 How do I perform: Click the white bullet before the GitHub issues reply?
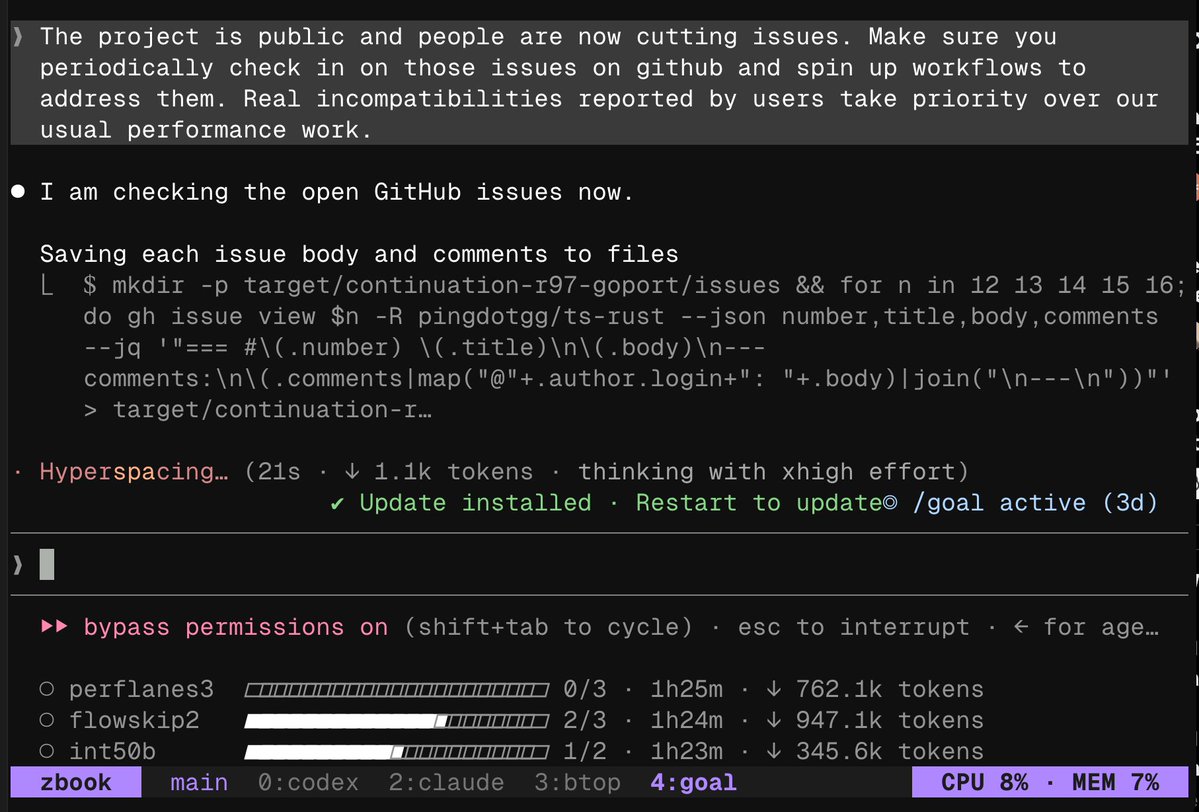(x=18, y=192)
